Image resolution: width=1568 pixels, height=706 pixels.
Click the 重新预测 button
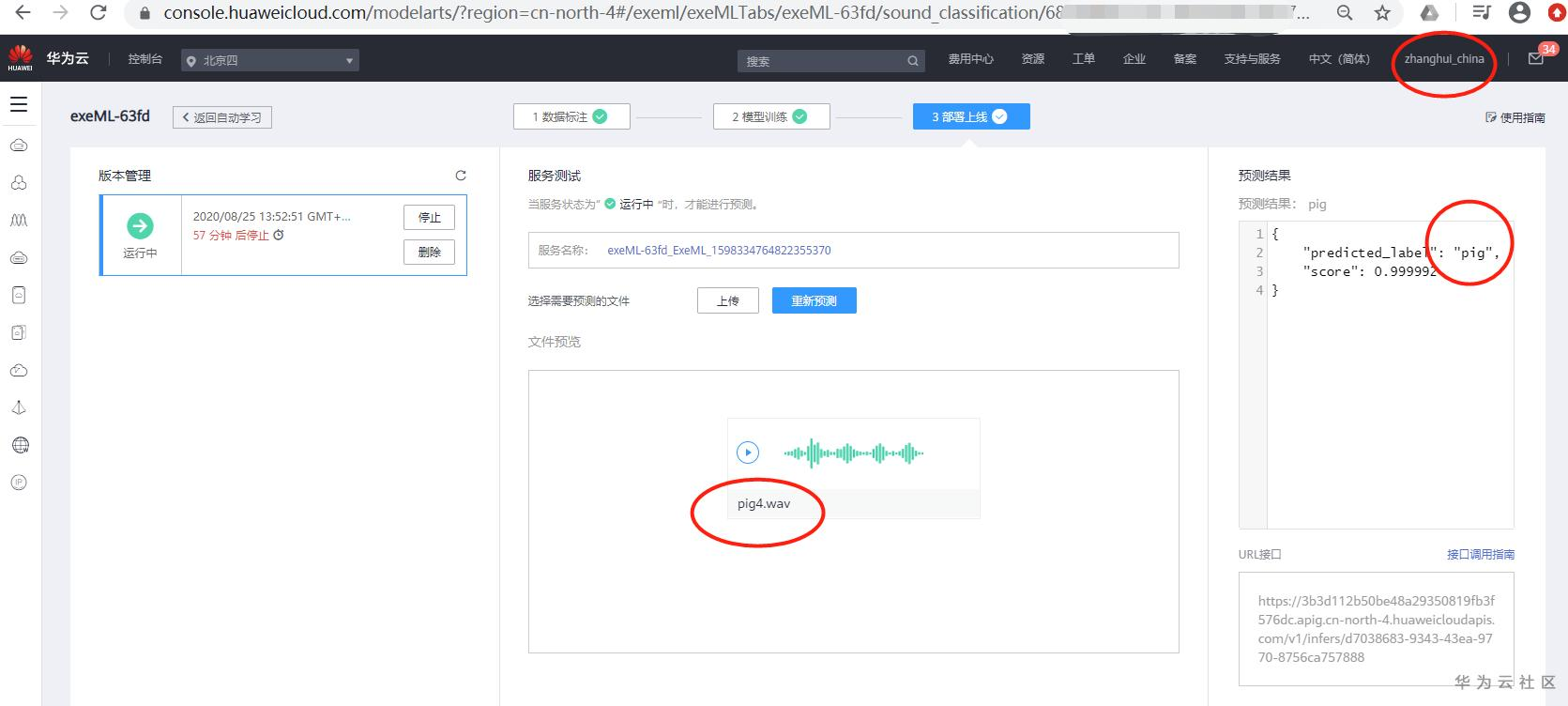814,300
